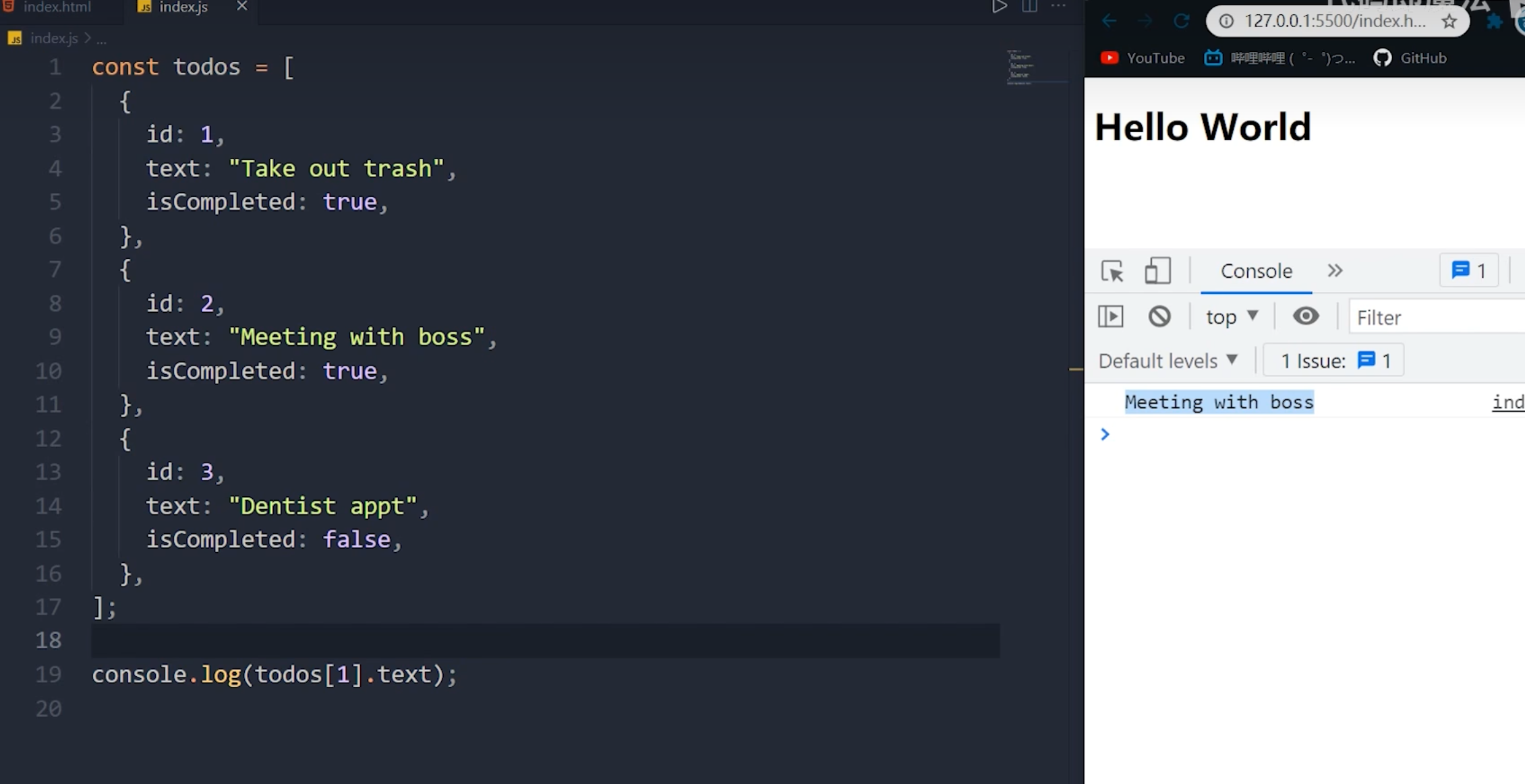Open the browser extensions puzzle icon
This screenshot has width=1525, height=784.
tap(1495, 22)
